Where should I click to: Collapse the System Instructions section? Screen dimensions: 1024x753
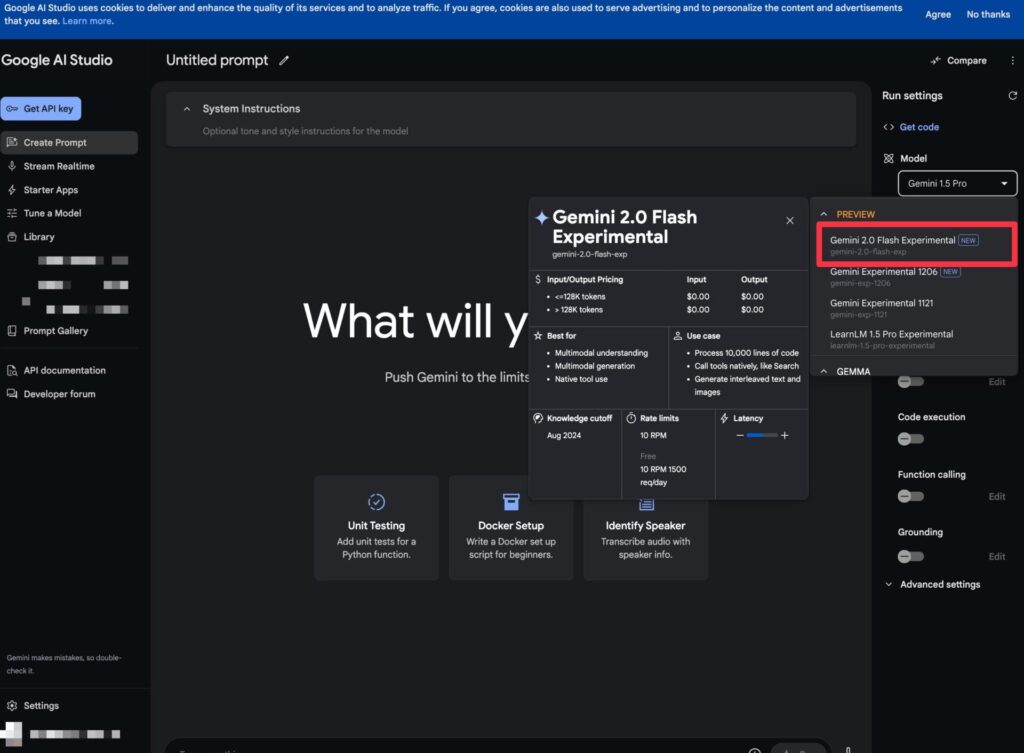[187, 109]
